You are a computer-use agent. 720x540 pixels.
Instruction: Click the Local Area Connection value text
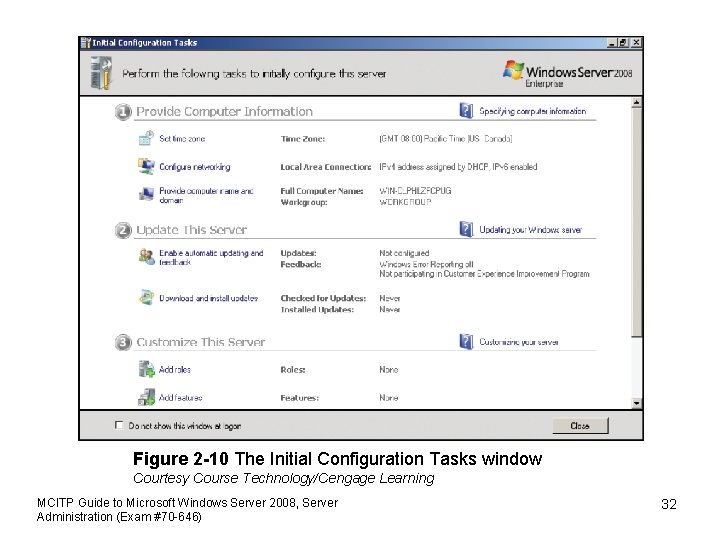coord(458,167)
